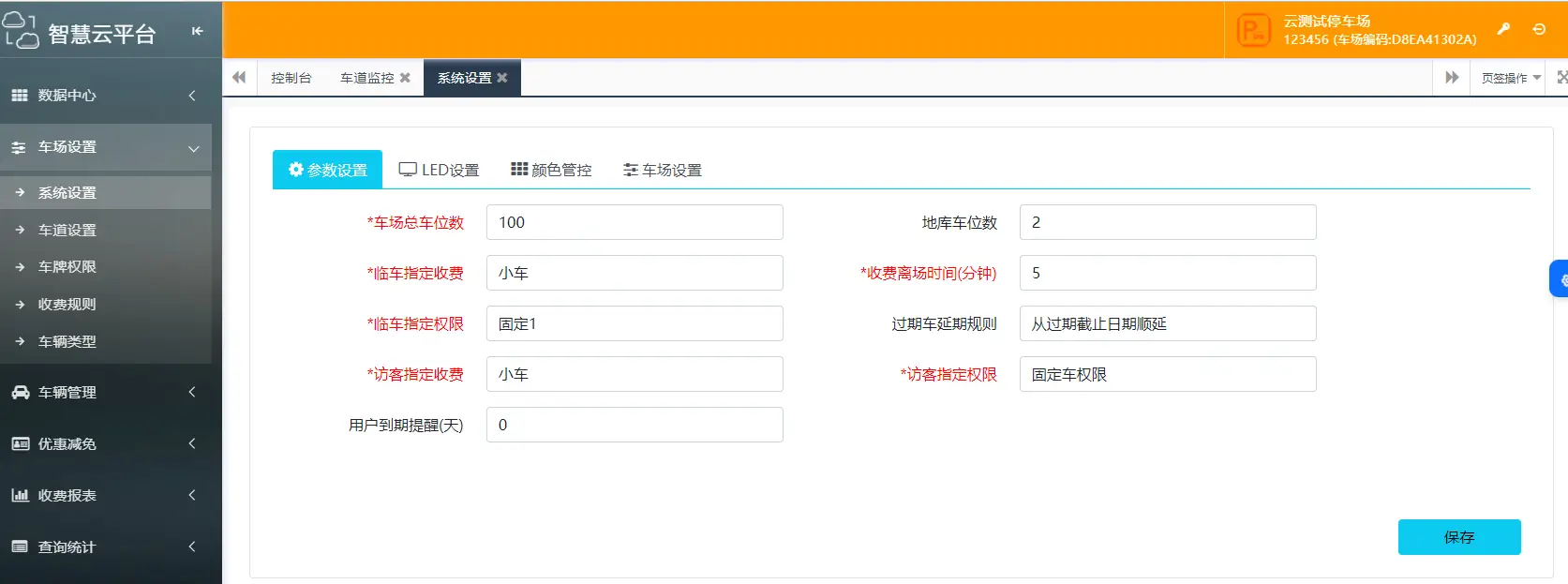The width and height of the screenshot is (1568, 584).
Task: Open the 车场设置 tab in the settings panel
Action: pos(663,170)
